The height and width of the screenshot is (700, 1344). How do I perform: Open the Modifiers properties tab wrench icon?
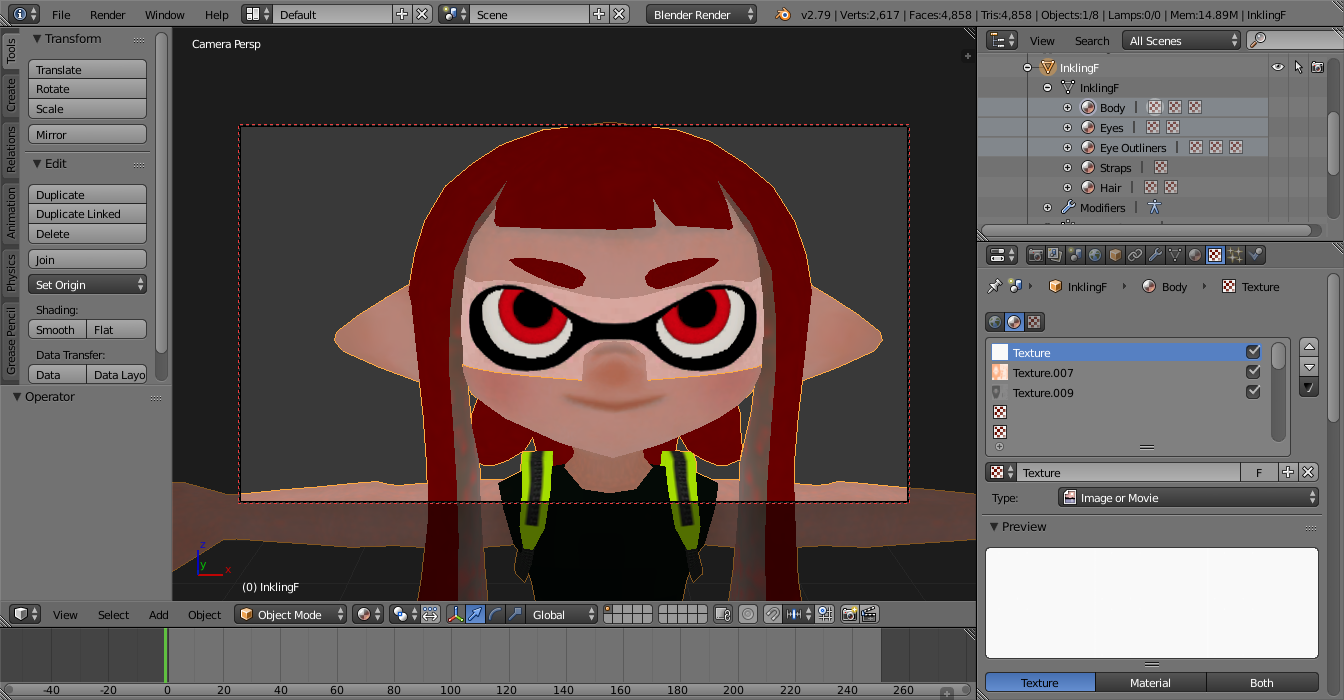pyautogui.click(x=1155, y=256)
